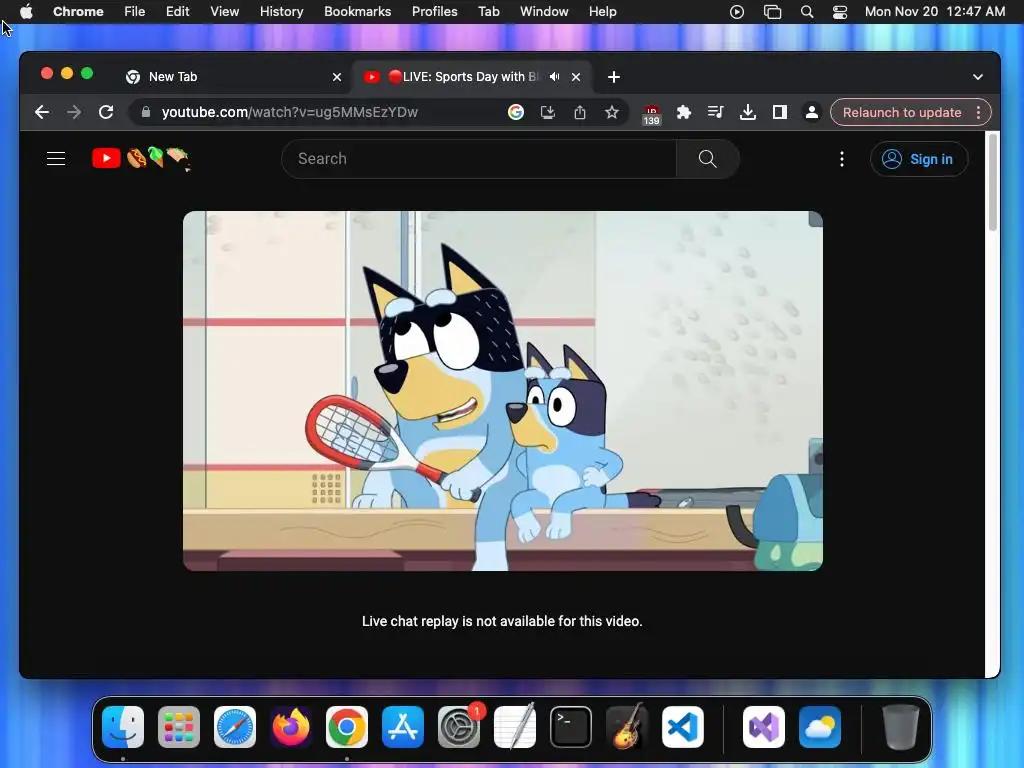
Task: Open the extension with 139 badge
Action: (x=651, y=114)
